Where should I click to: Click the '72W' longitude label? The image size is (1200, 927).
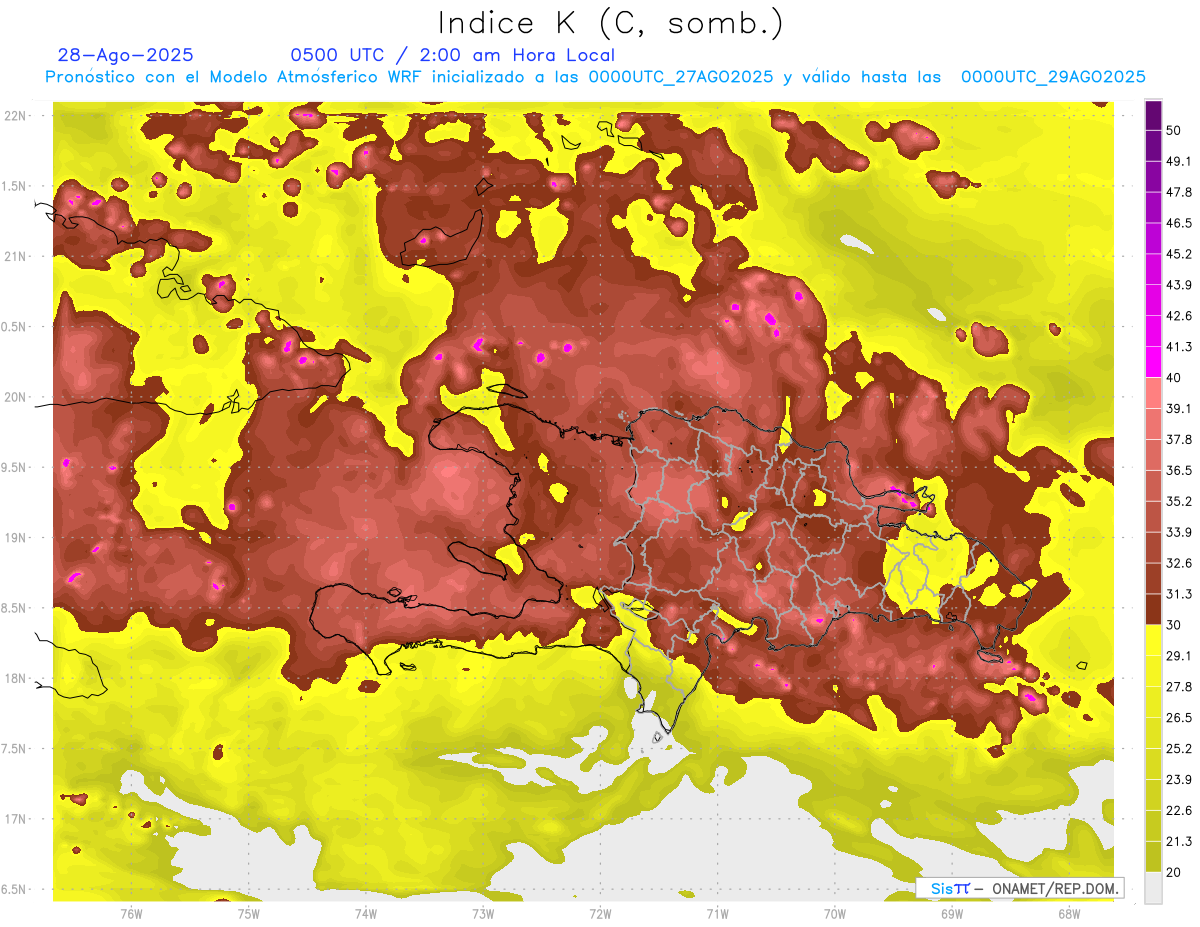pos(600,913)
